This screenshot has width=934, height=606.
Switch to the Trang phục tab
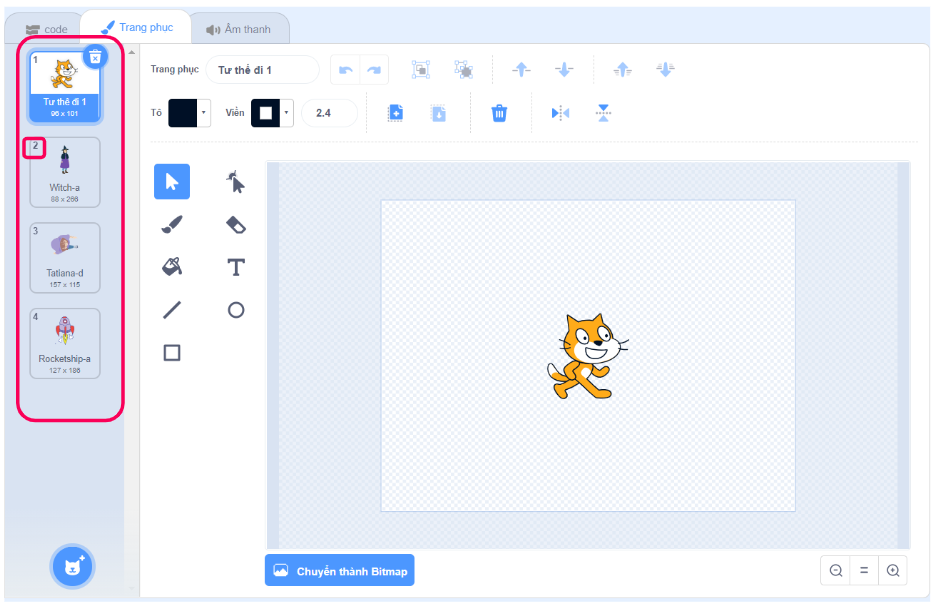click(137, 27)
